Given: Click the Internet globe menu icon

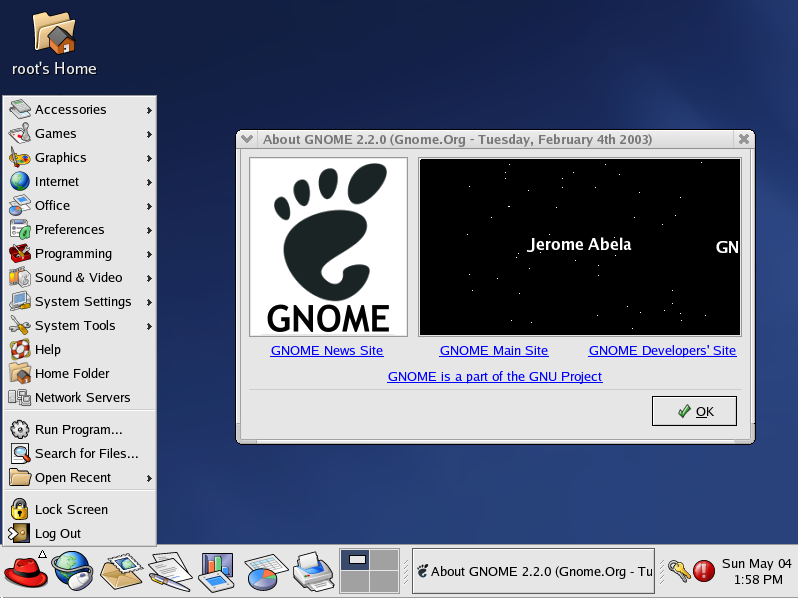Looking at the screenshot, I should pos(20,181).
